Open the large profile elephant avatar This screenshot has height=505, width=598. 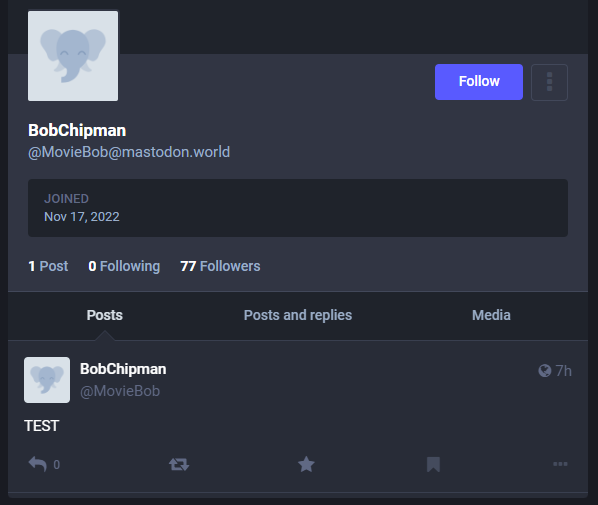pos(73,56)
